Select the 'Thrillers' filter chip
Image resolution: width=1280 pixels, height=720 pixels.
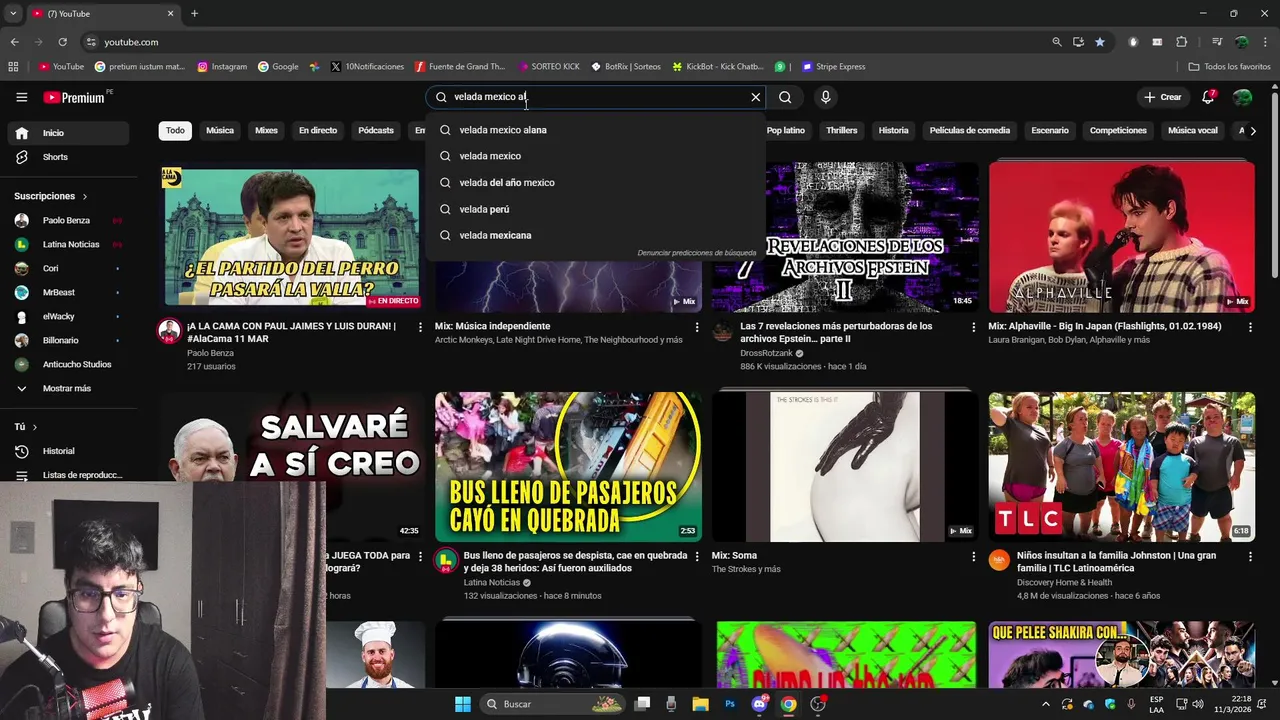click(x=842, y=130)
